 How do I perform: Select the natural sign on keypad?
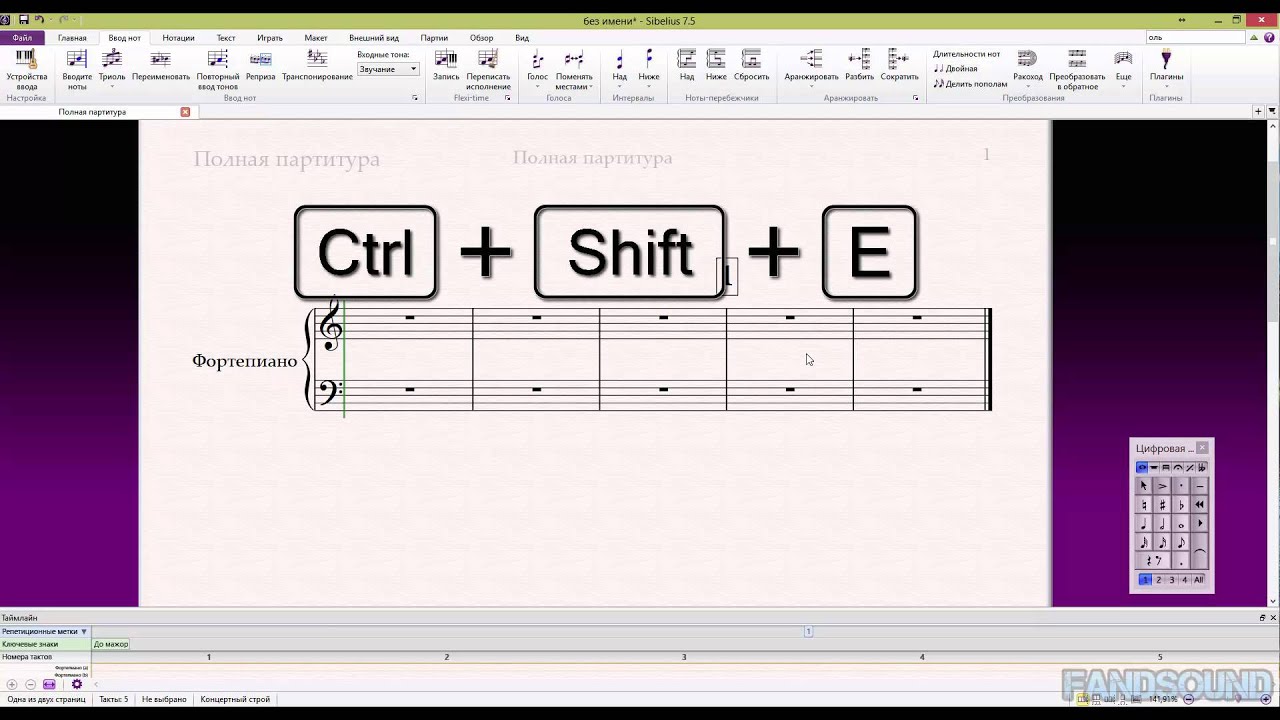pyautogui.click(x=1143, y=505)
